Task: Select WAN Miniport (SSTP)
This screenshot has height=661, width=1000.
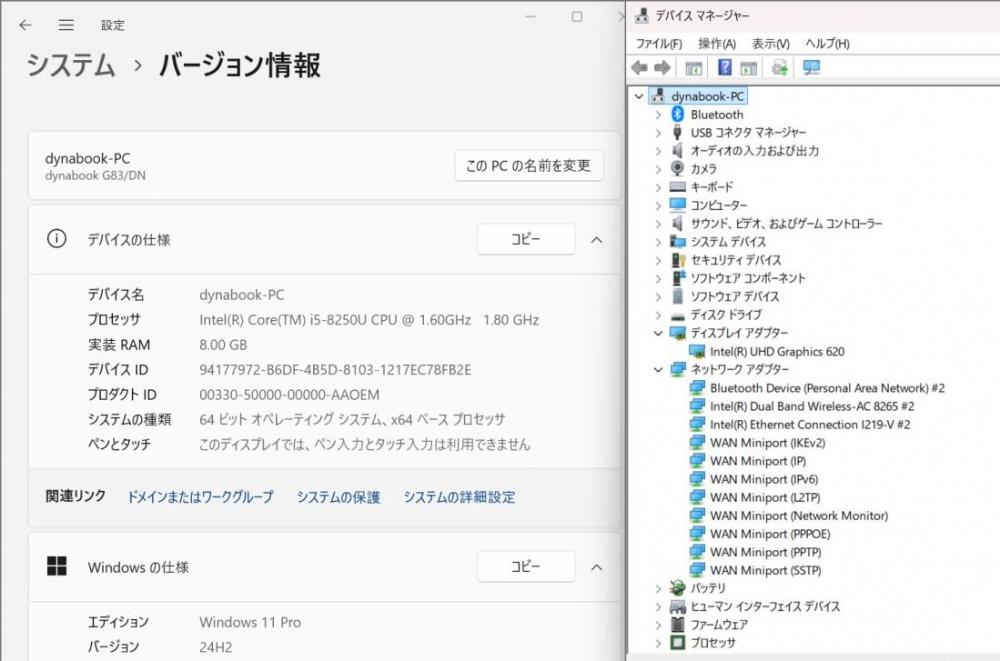Action: pos(765,570)
